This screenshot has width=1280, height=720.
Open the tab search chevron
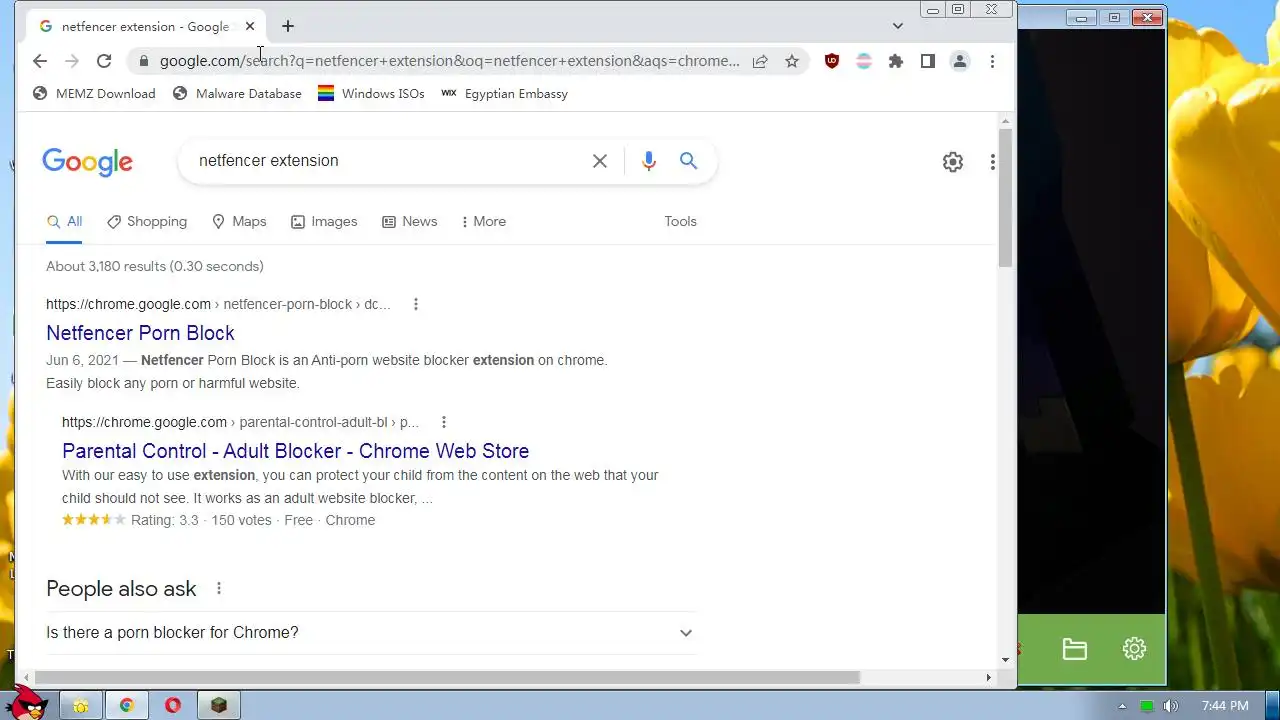pos(898,26)
